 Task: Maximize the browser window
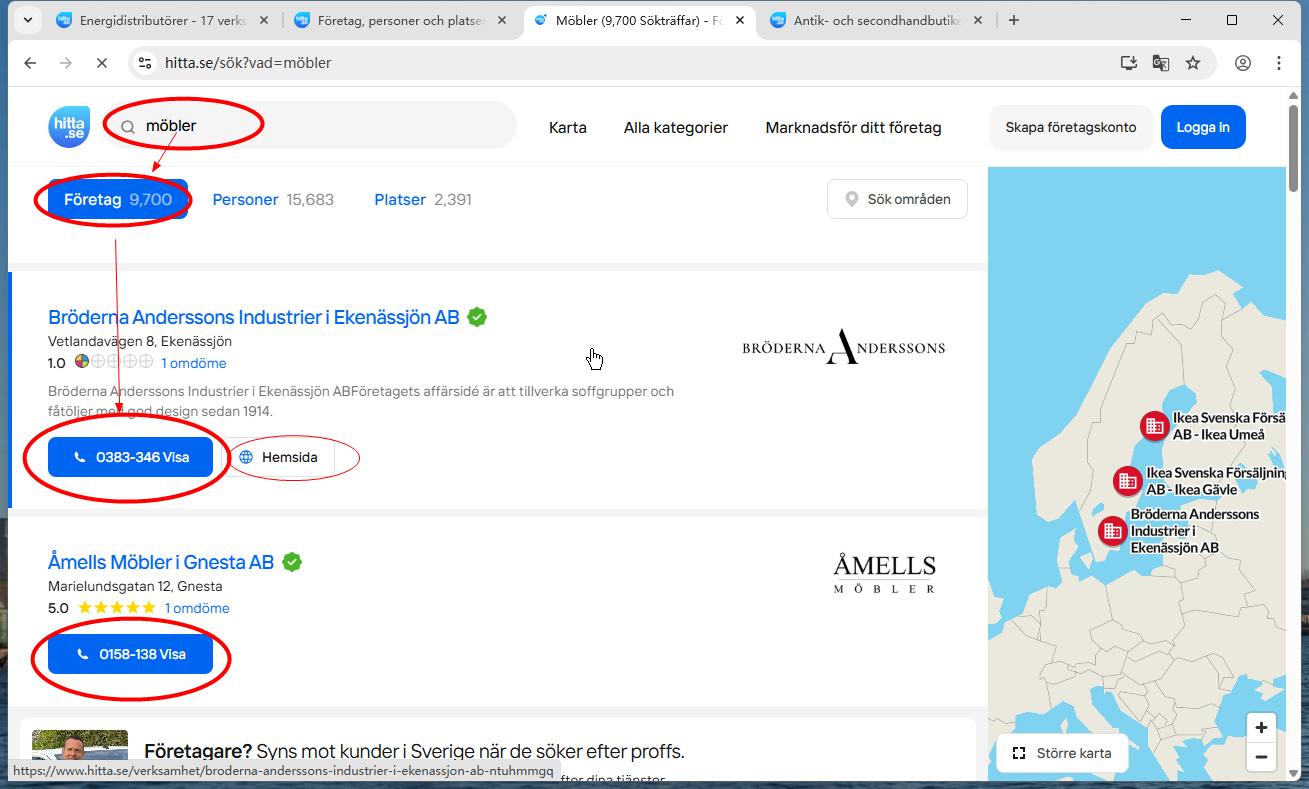[x=1232, y=20]
